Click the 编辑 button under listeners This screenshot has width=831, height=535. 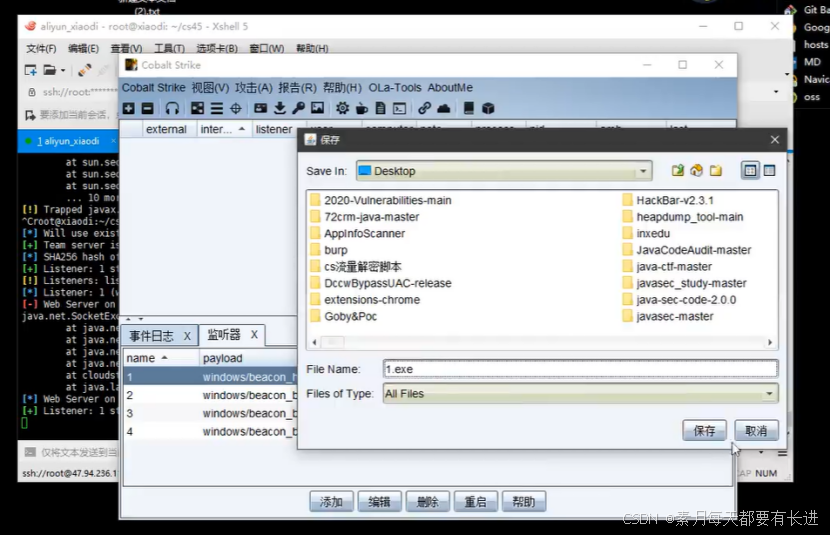point(379,502)
